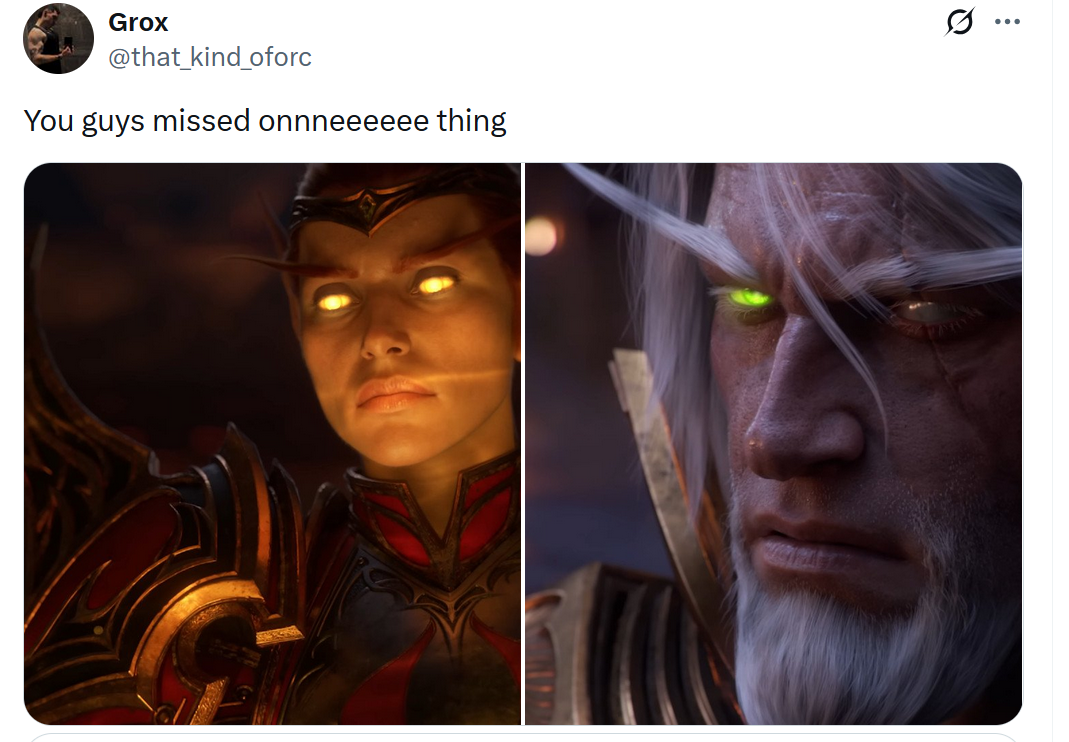
Task: Open the left image of the red-armored elf
Action: pos(272,443)
